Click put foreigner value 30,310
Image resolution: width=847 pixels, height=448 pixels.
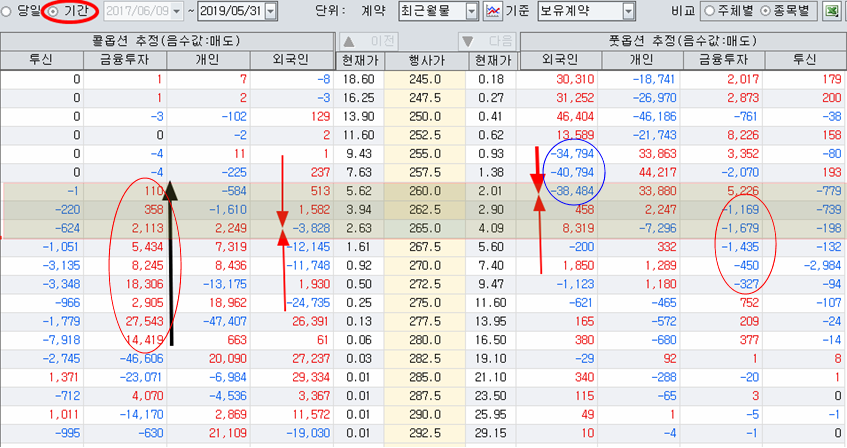(x=575, y=79)
